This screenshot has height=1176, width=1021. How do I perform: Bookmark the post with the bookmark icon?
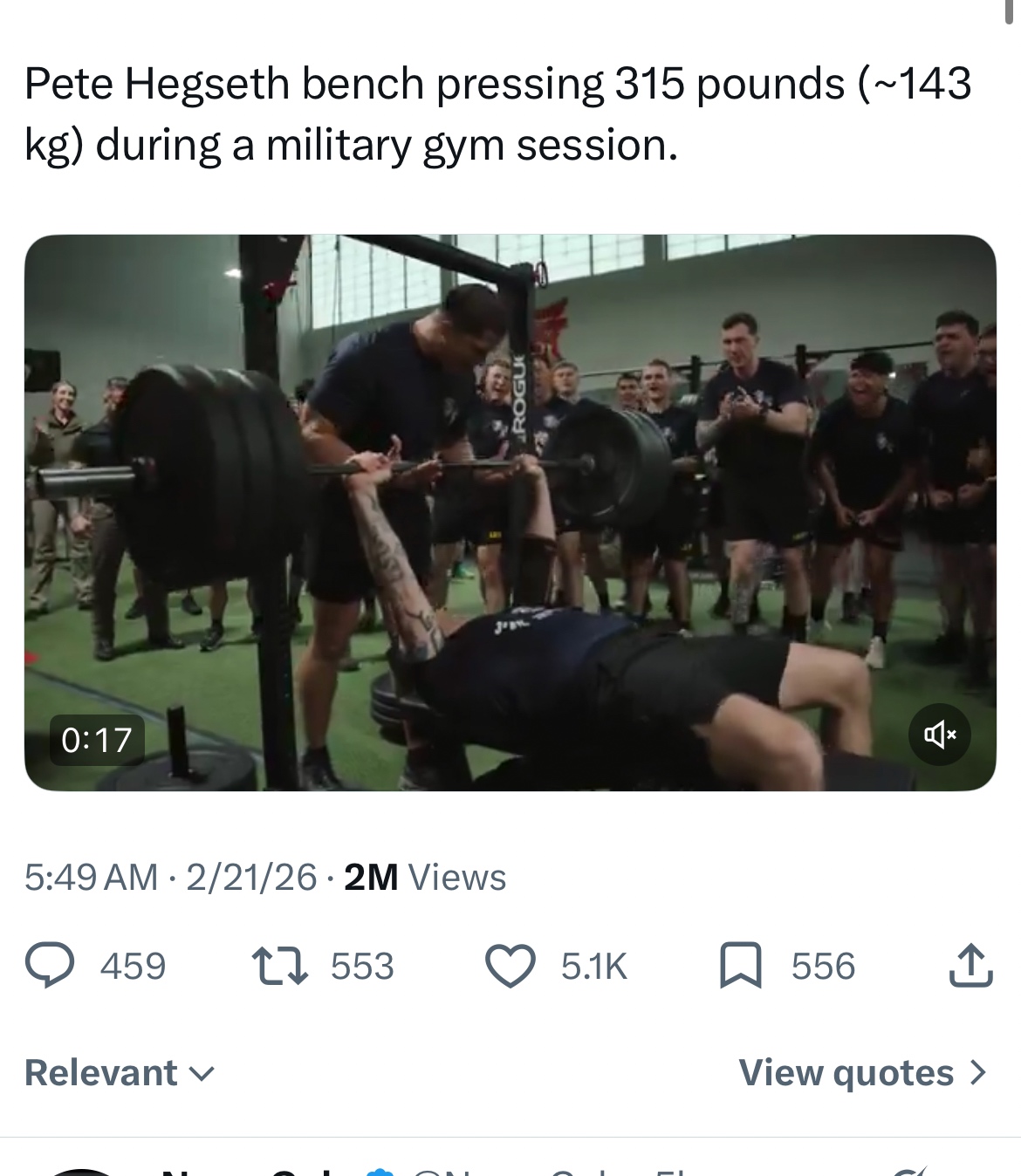click(x=741, y=966)
